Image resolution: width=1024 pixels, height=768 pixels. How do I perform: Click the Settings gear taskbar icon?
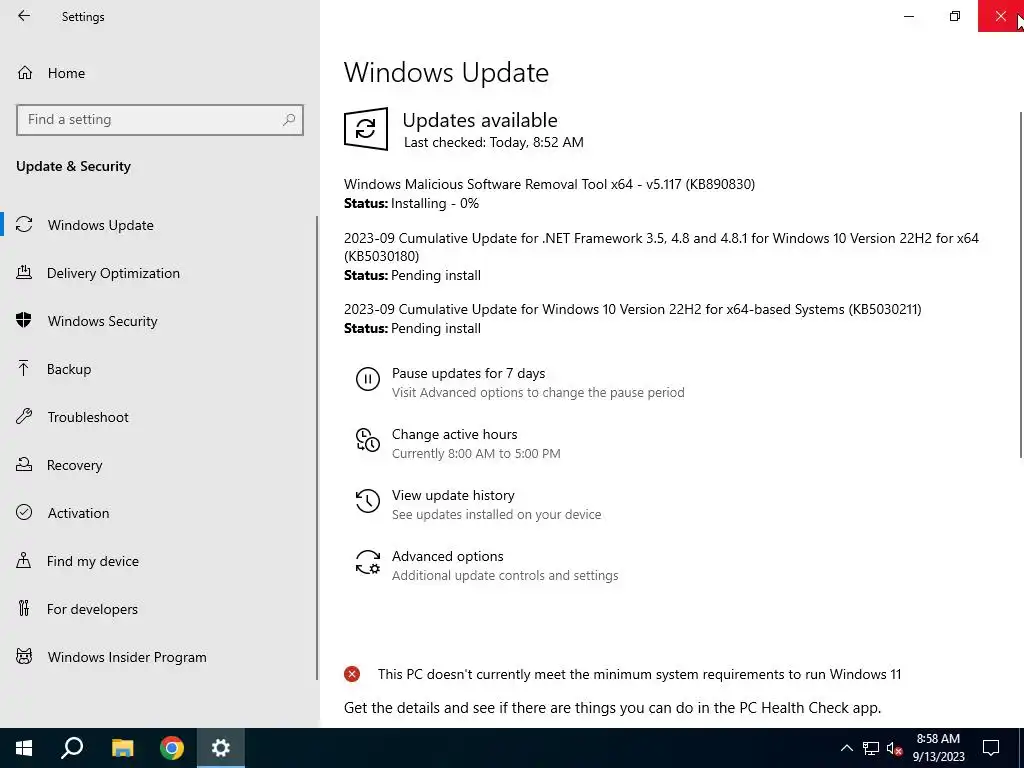[x=221, y=748]
